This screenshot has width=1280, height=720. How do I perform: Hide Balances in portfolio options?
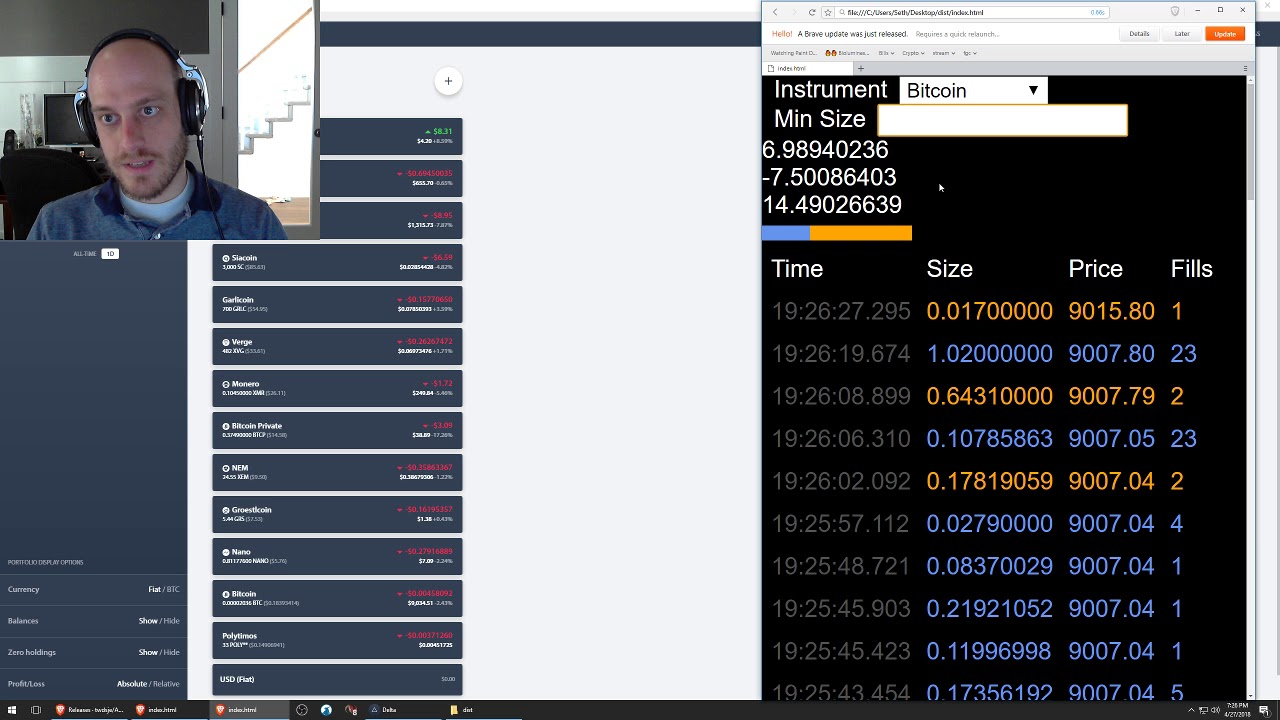click(172, 621)
